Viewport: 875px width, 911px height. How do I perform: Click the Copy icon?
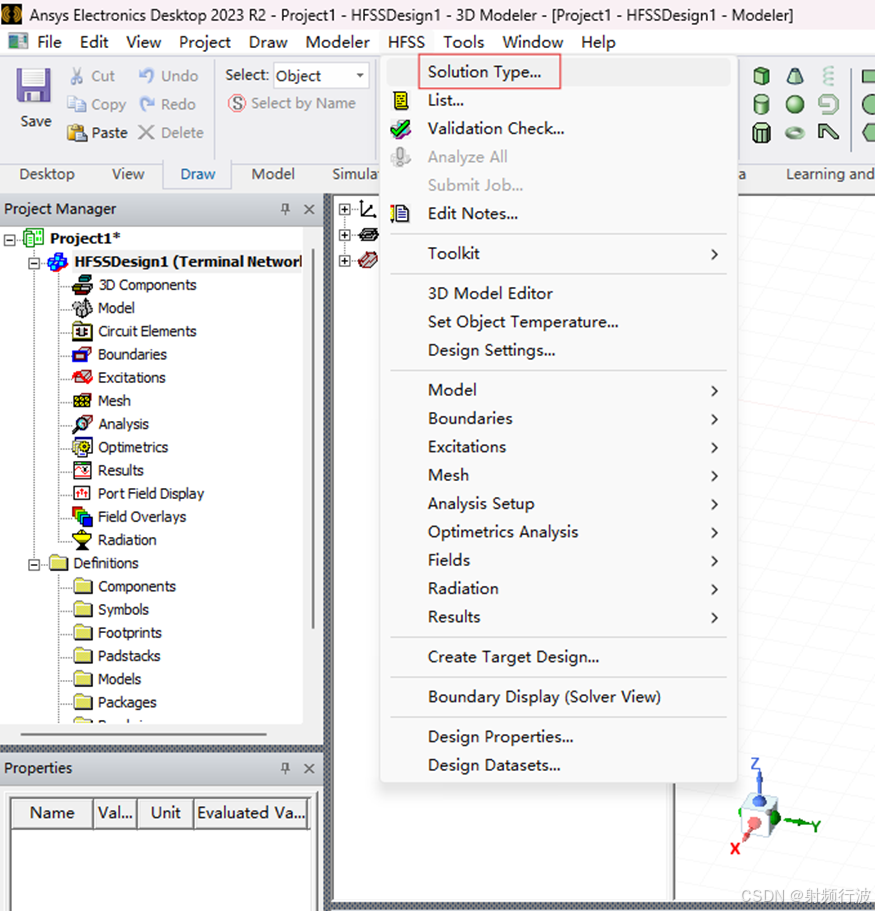pos(77,104)
